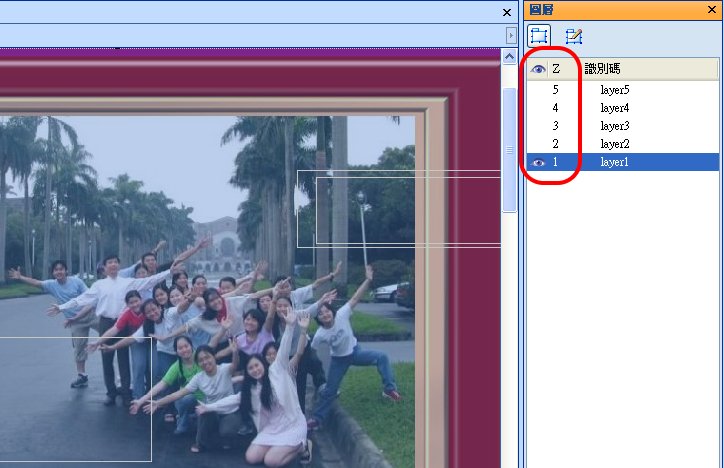Select layer3 in the layers list

tap(614, 126)
